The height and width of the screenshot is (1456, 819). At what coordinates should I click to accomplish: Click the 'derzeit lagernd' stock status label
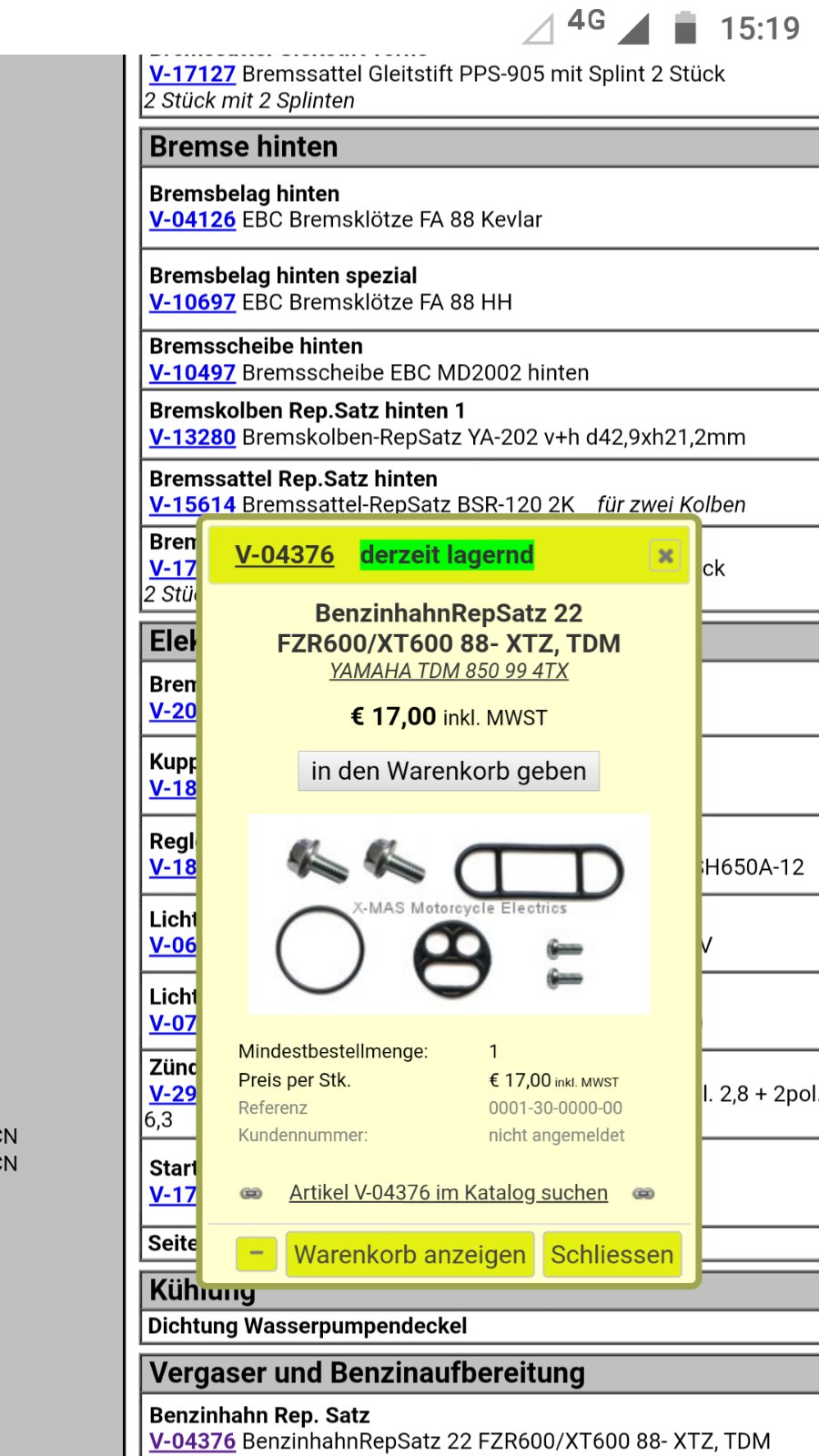447,555
